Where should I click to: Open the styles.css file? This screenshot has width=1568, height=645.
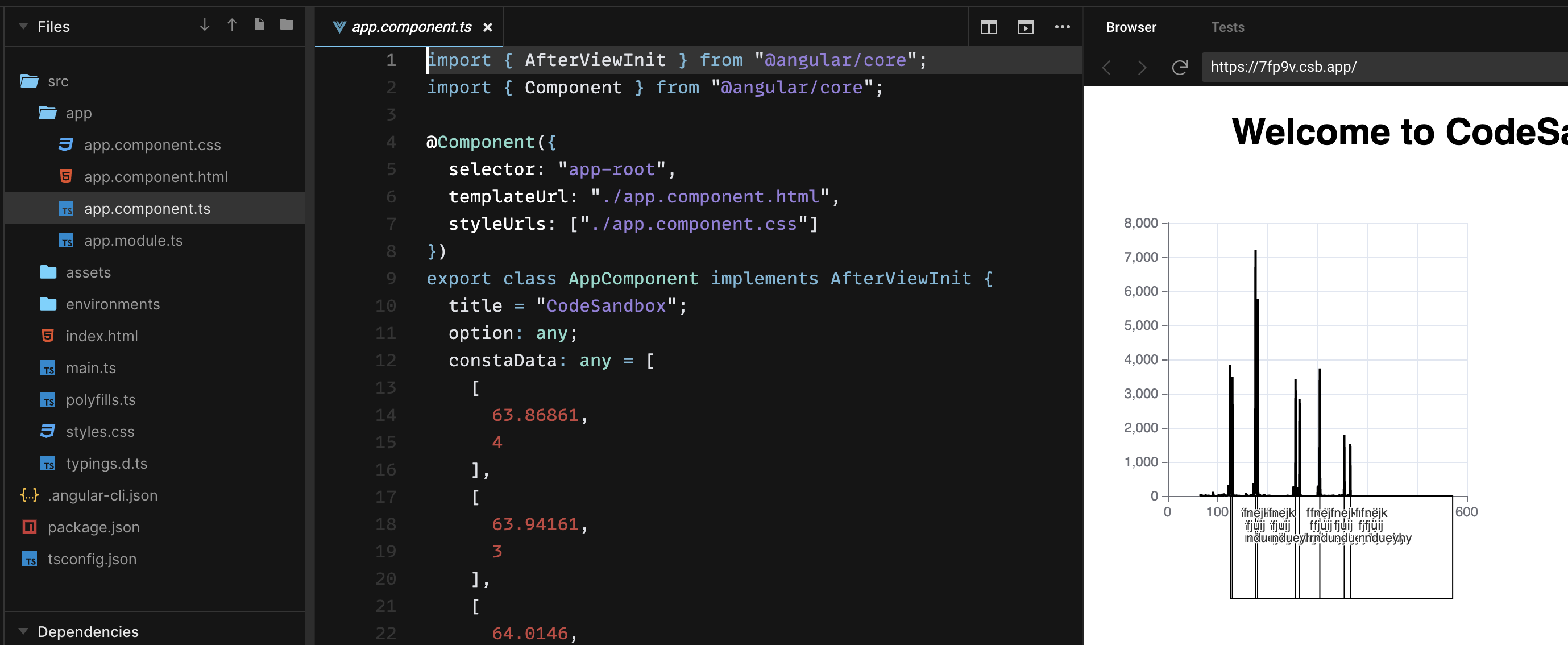tap(101, 431)
